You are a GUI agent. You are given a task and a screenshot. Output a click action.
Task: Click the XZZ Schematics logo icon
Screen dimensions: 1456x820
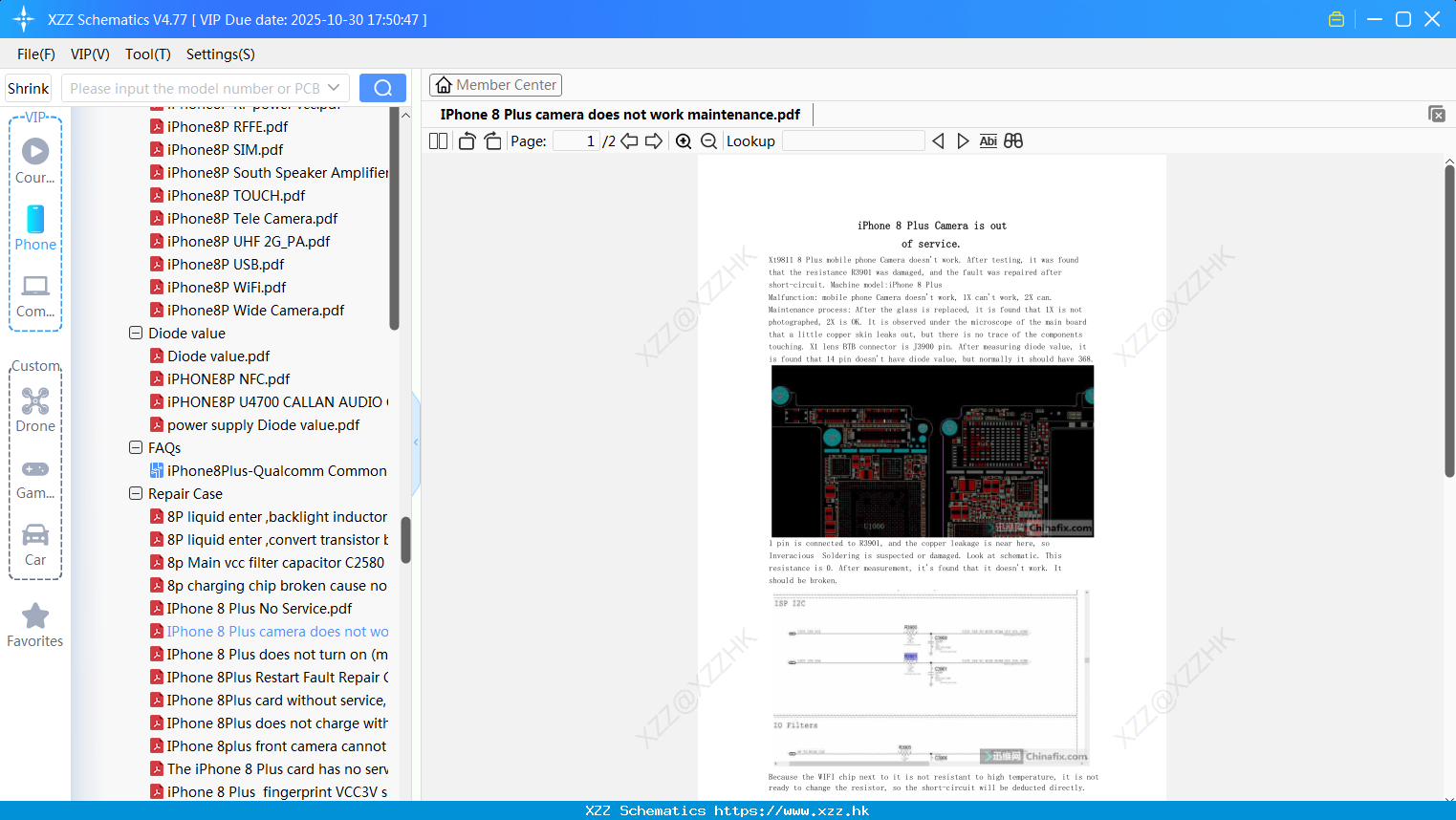(x=24, y=19)
